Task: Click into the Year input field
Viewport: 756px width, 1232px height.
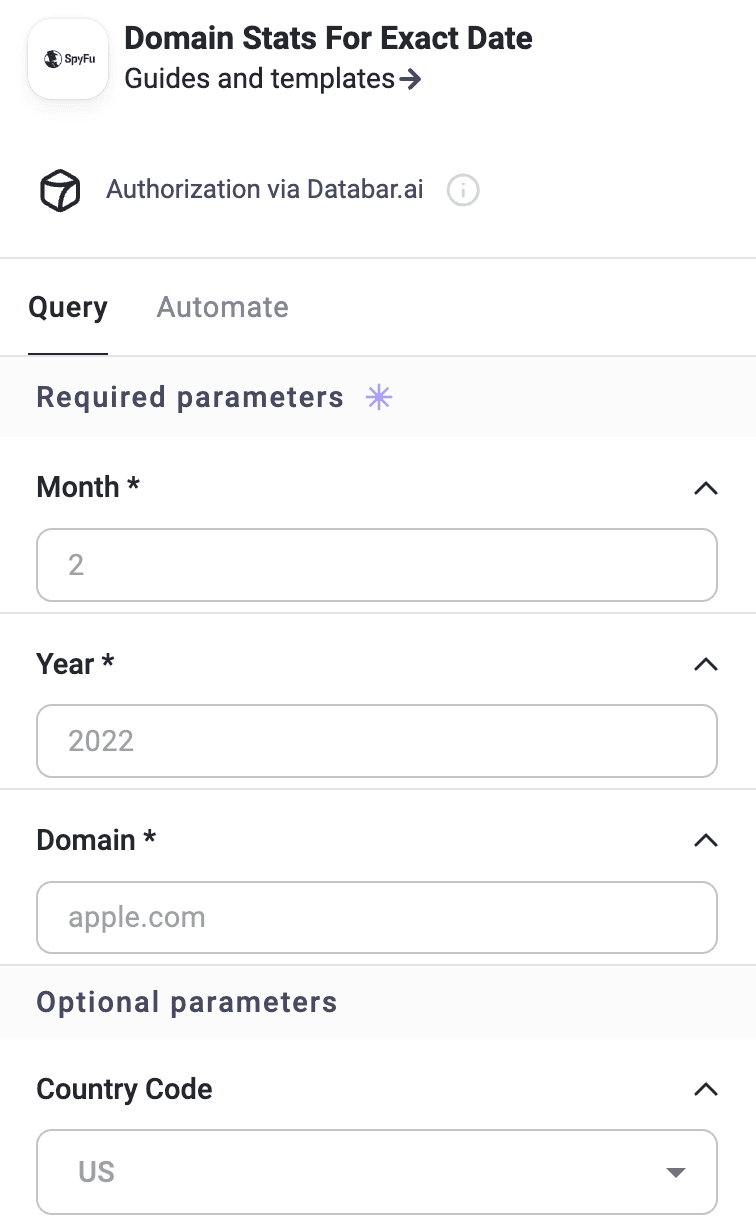Action: click(x=377, y=741)
